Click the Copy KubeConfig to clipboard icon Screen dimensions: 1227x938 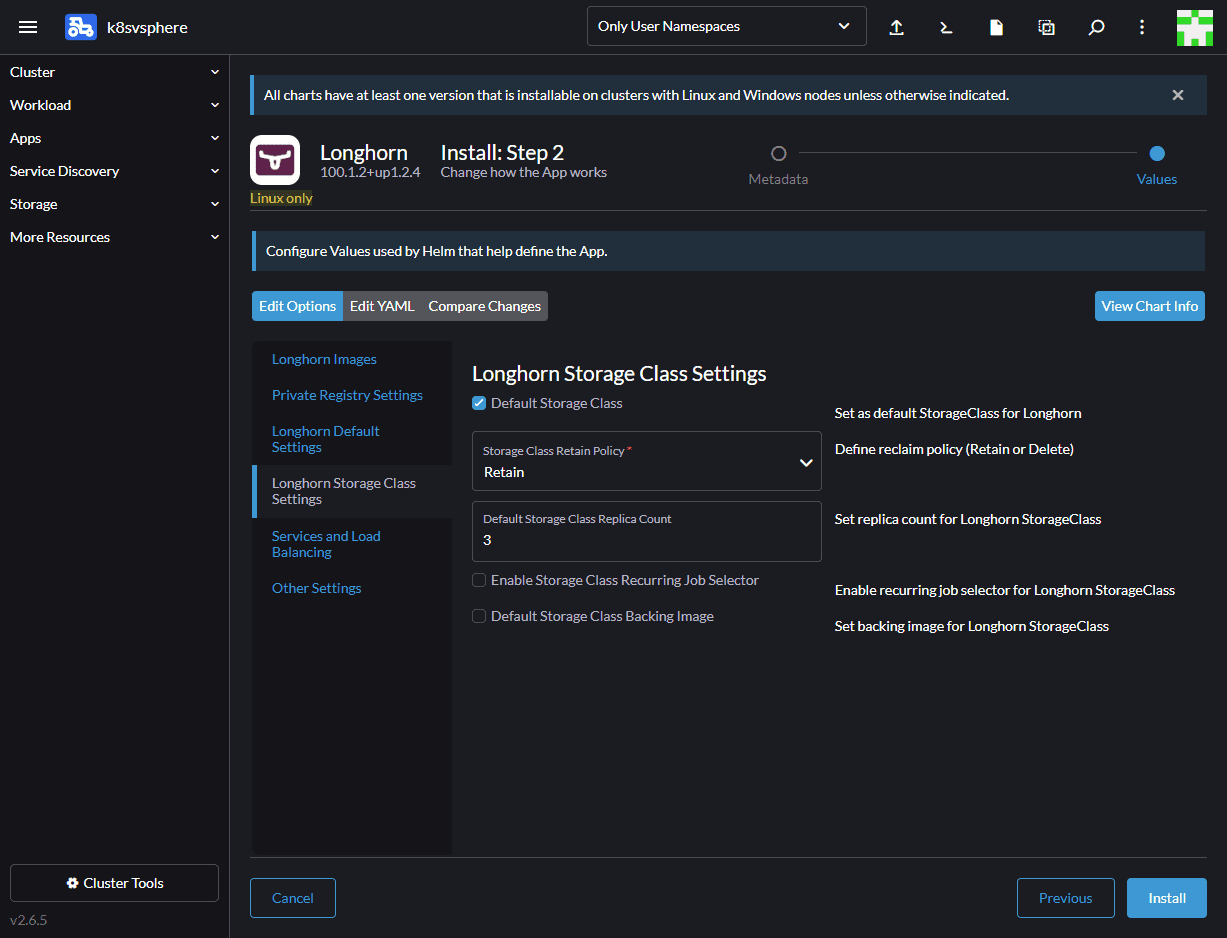point(1046,27)
